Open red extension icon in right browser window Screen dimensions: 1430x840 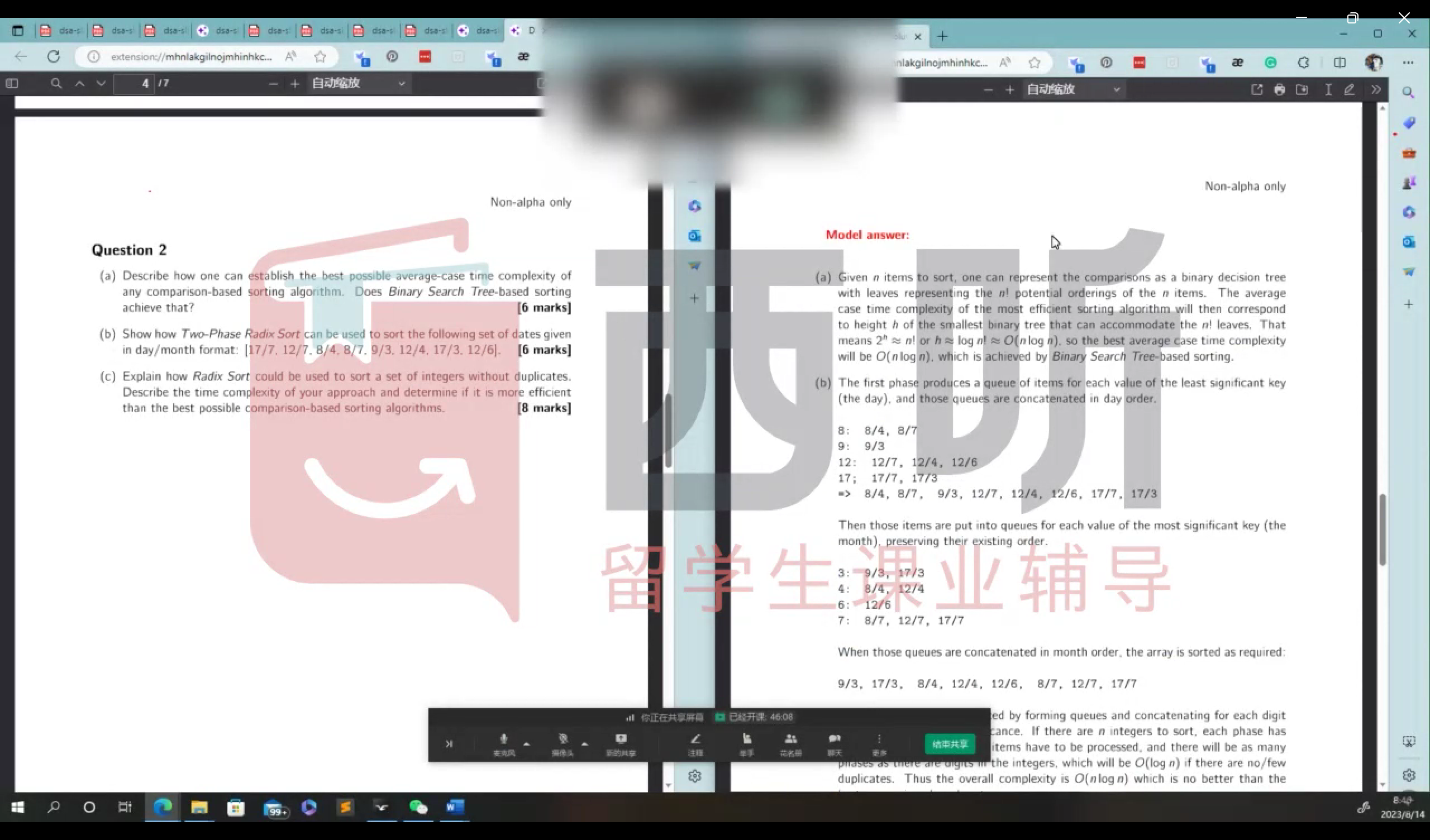point(1139,63)
